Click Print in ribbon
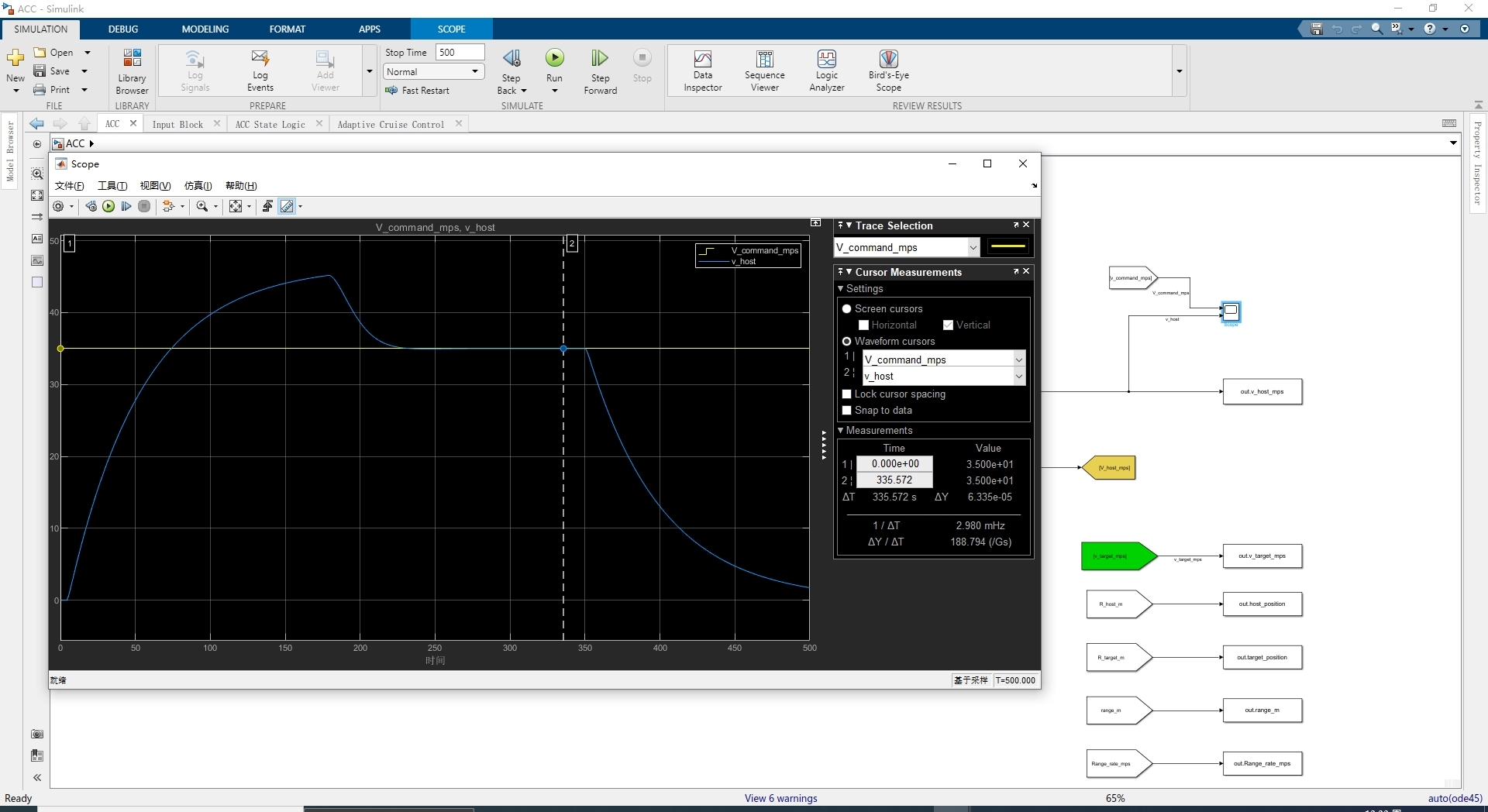Image resolution: width=1488 pixels, height=812 pixels. 52,90
